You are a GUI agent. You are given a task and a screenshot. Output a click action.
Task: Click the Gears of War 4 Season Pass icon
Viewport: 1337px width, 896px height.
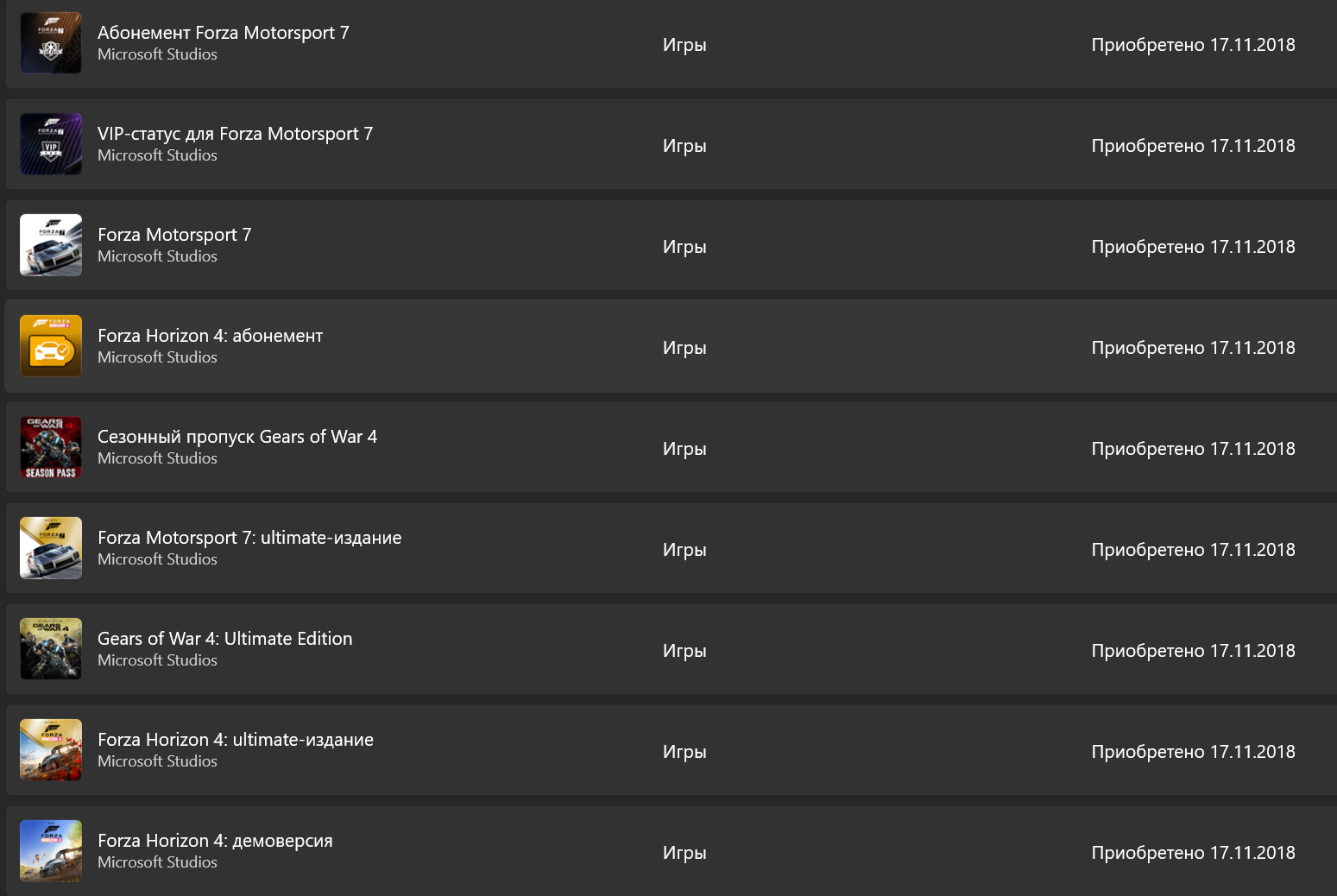tap(51, 447)
